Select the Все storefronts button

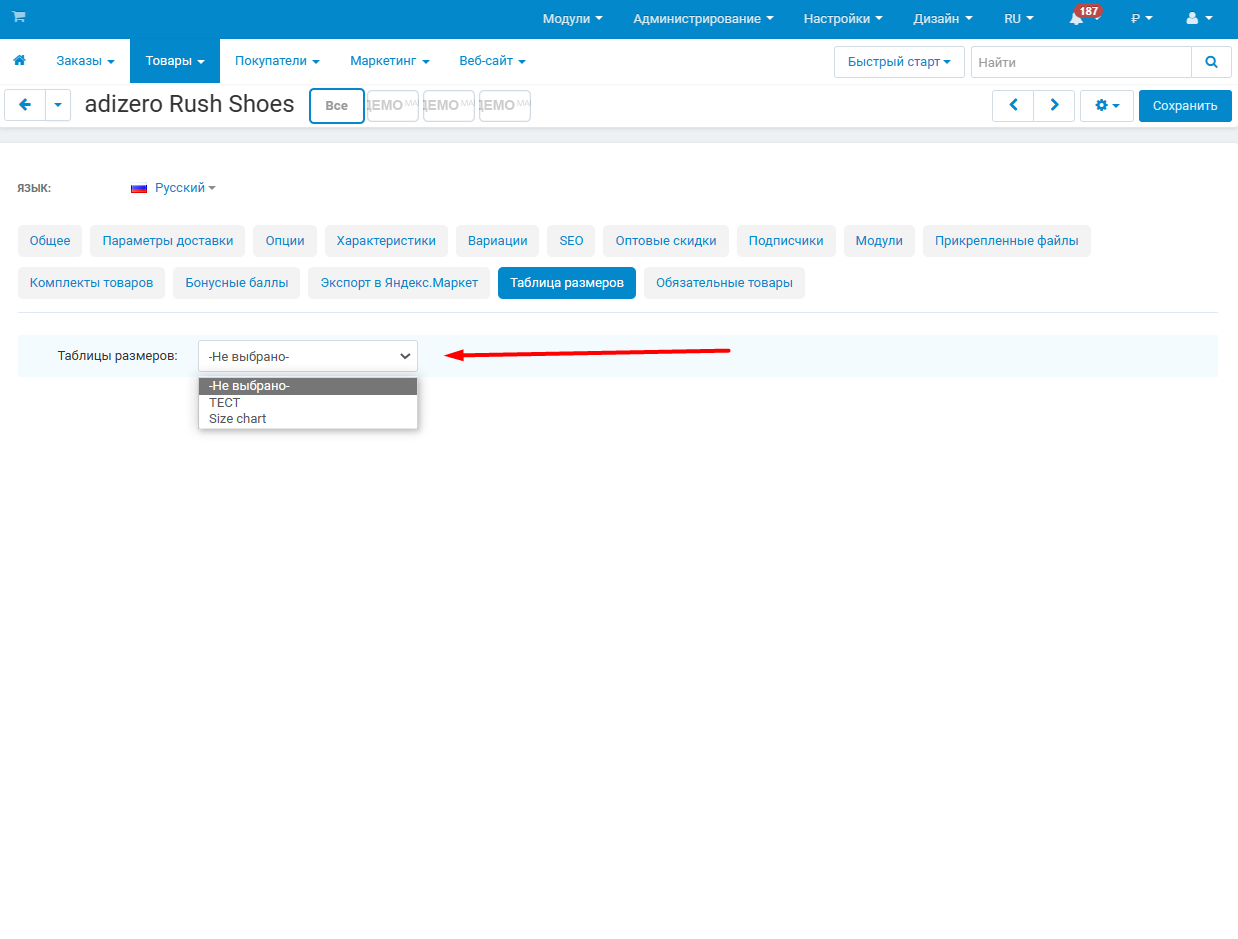[337, 106]
